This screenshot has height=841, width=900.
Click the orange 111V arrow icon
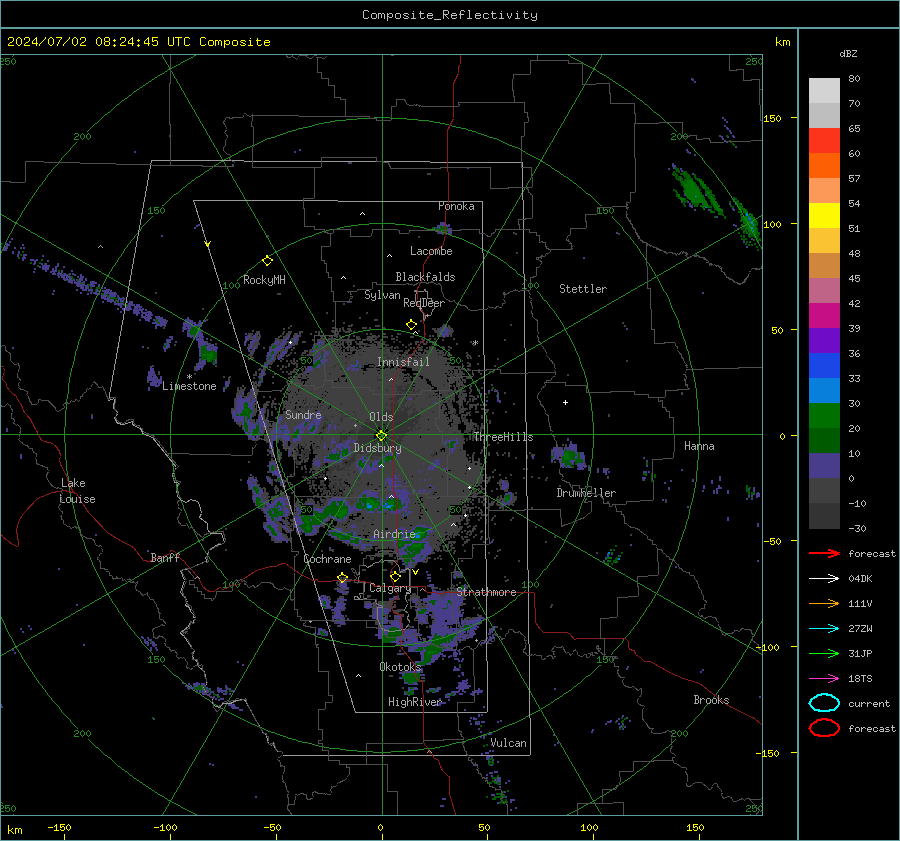(x=824, y=603)
